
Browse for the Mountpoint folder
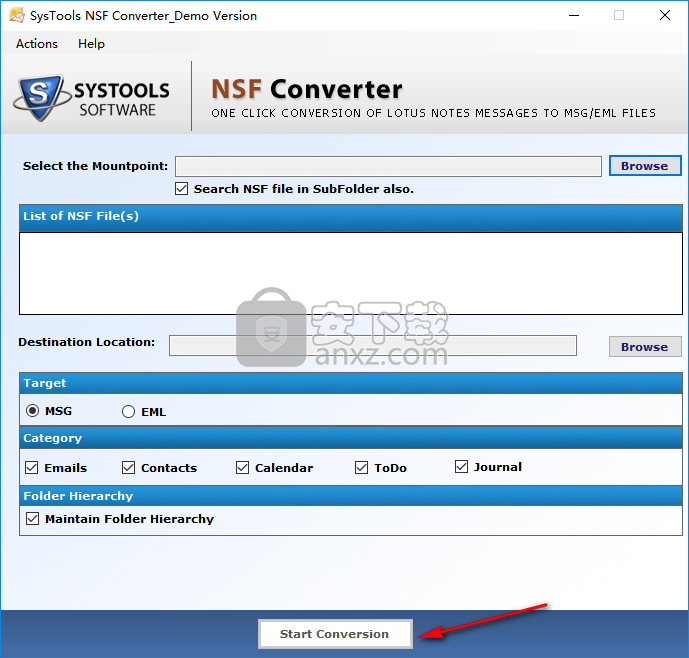(644, 166)
